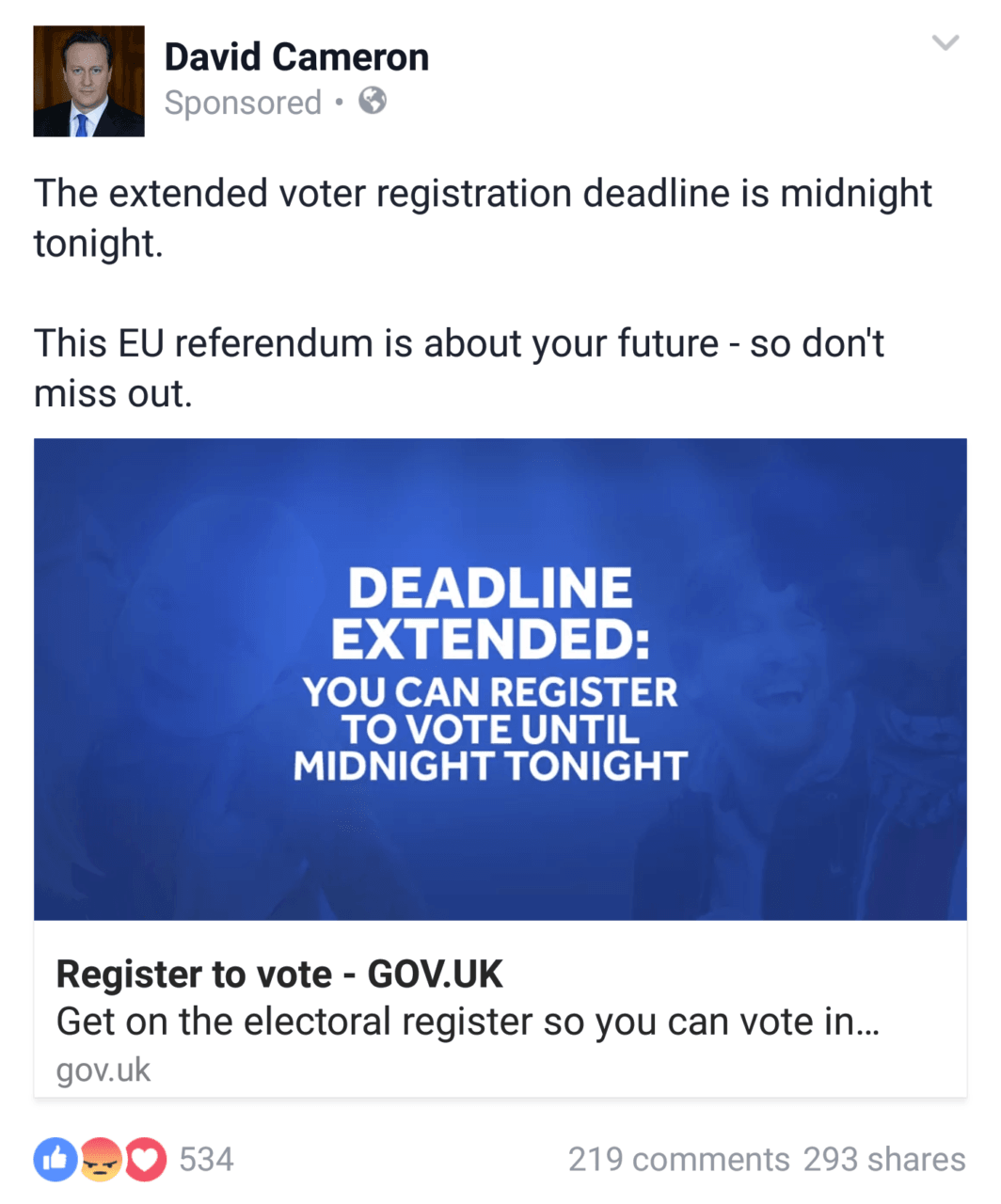Click the blue Like reaction icon
This screenshot has width=1001, height=1204.
[x=56, y=1160]
